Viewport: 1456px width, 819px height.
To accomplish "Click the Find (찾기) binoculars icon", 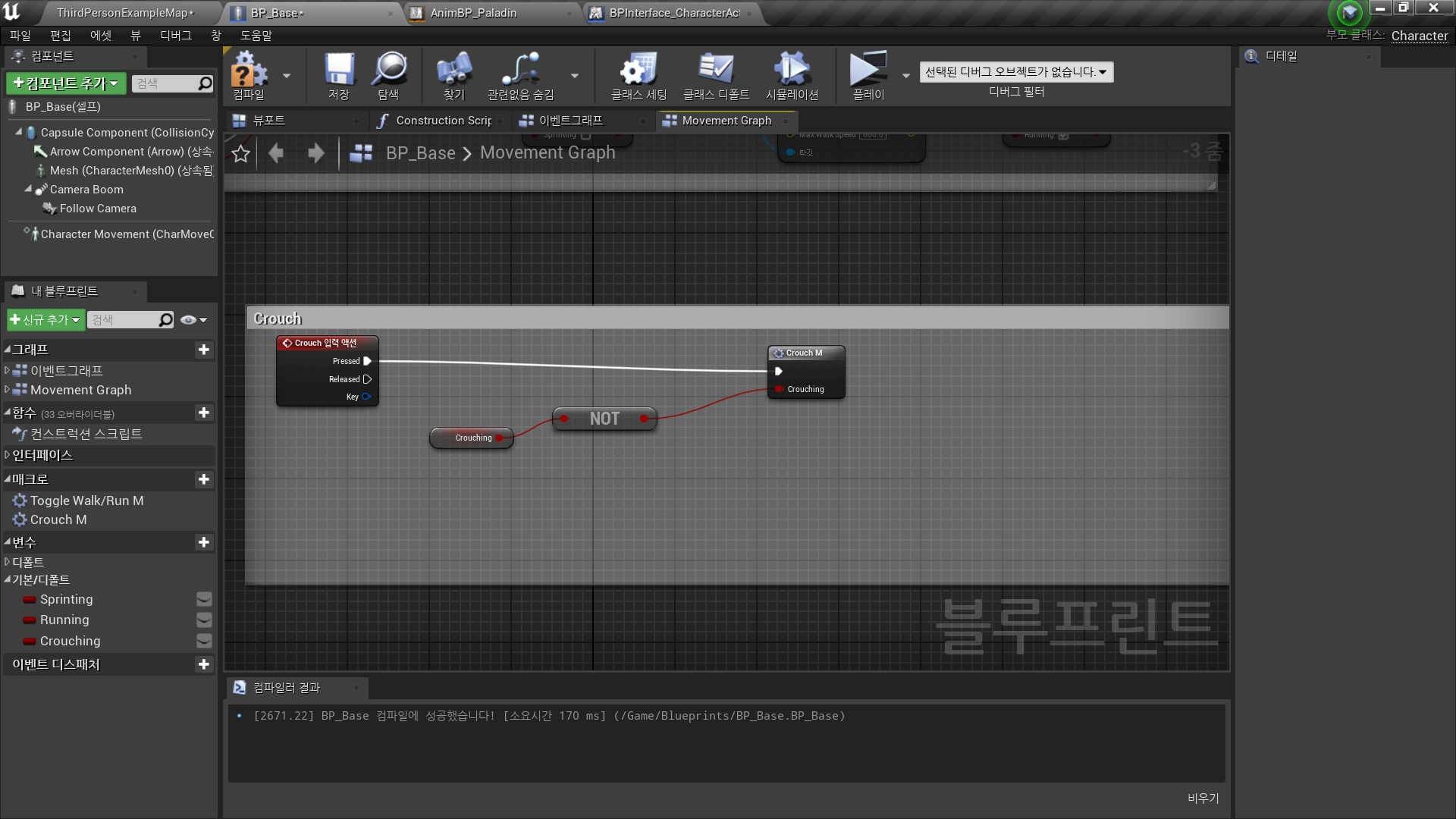I will pos(453,70).
